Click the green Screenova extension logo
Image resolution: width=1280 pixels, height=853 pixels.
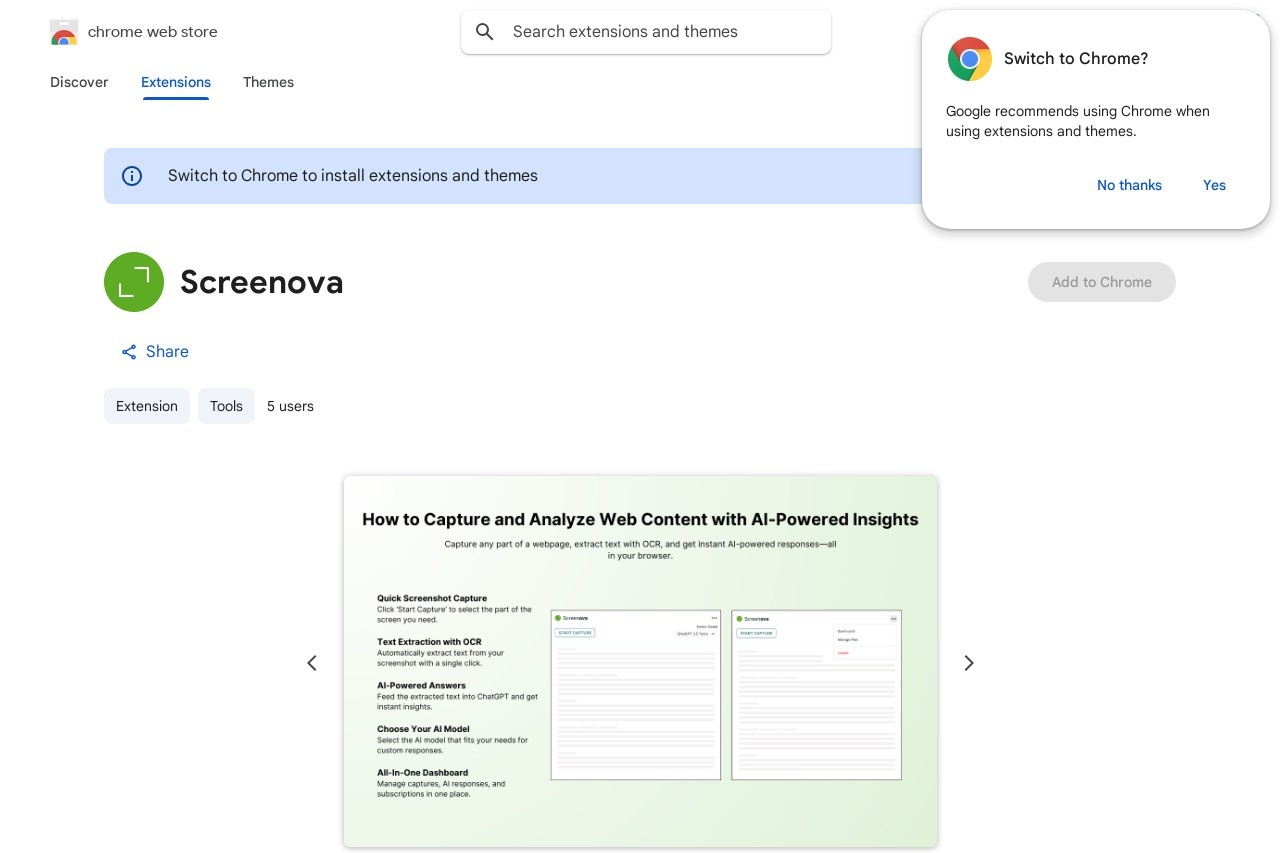pyautogui.click(x=134, y=282)
